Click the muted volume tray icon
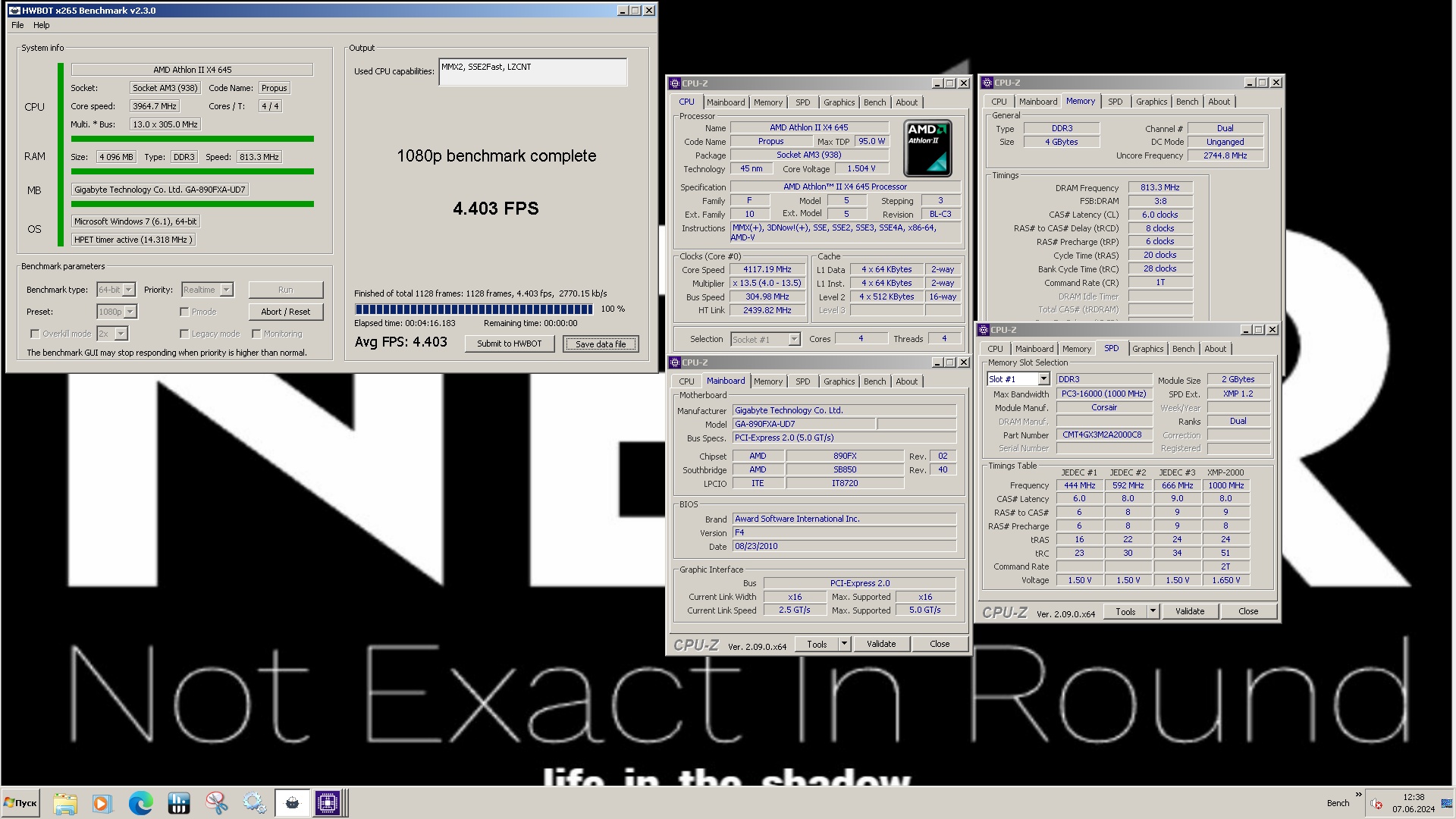The width and height of the screenshot is (1456, 819). pyautogui.click(x=1377, y=804)
